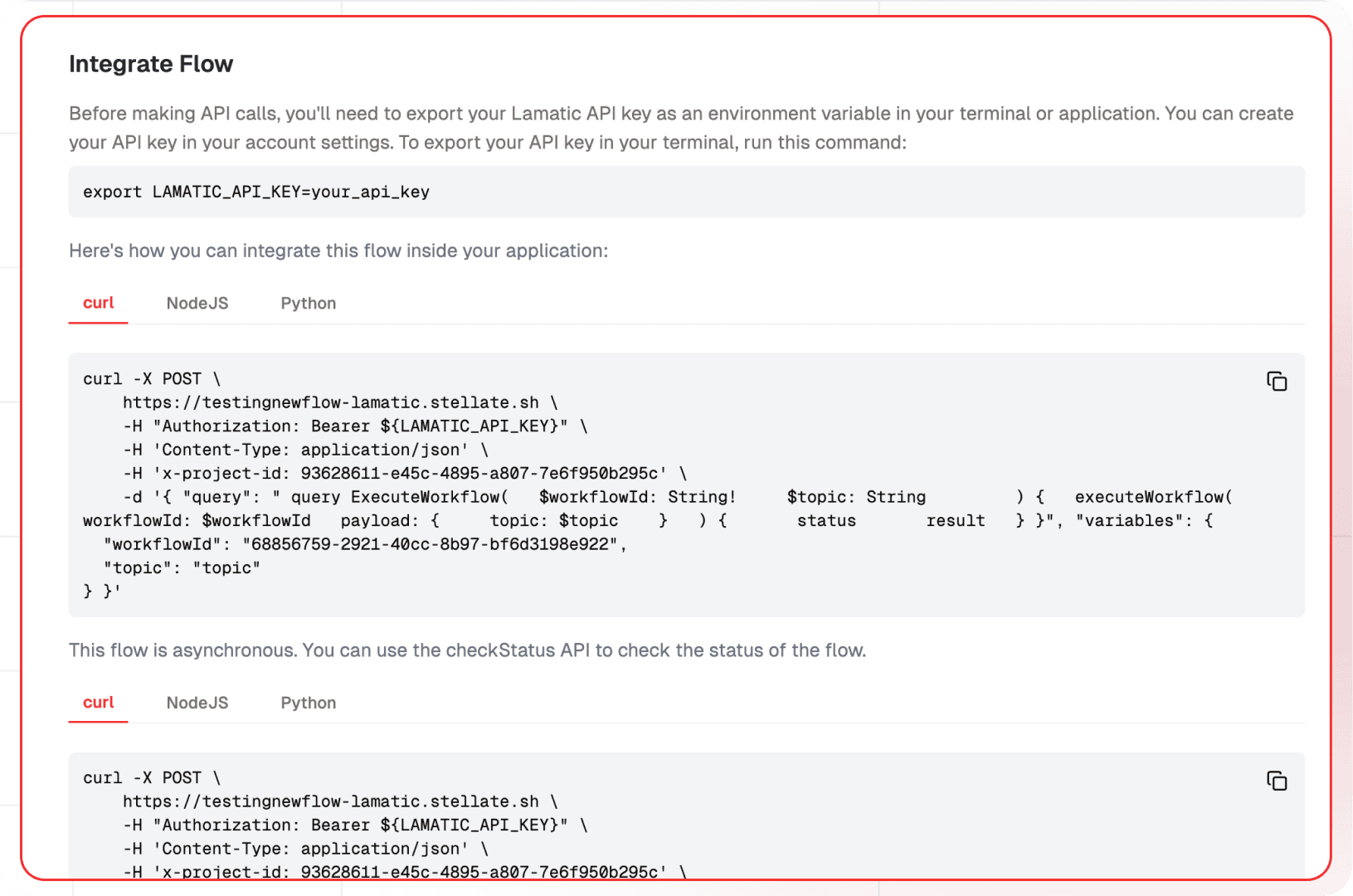
Task: Copy the ExecuteWorkflow curl command
Action: (1276, 382)
